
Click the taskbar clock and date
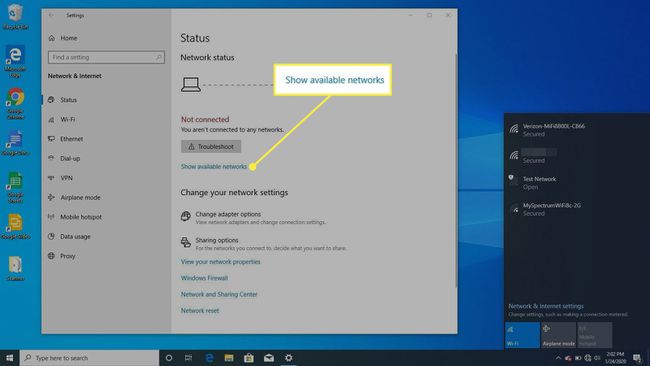(x=615, y=358)
